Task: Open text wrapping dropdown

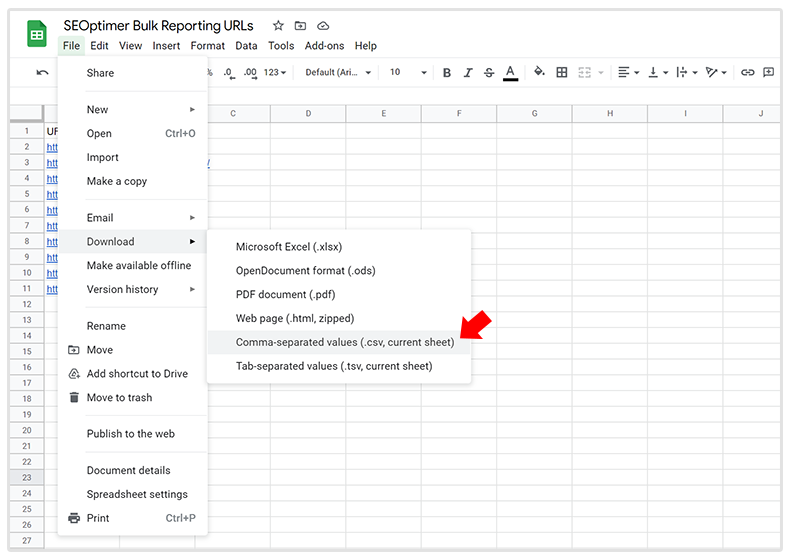Action: coord(687,73)
